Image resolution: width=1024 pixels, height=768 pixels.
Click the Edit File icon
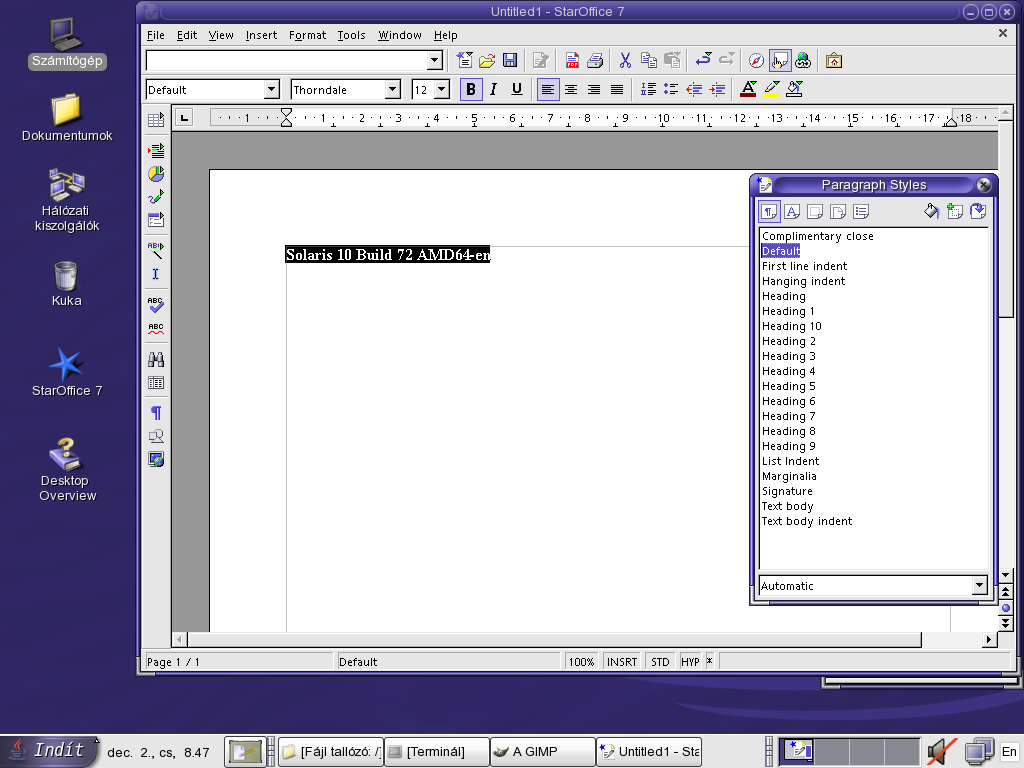click(x=540, y=61)
